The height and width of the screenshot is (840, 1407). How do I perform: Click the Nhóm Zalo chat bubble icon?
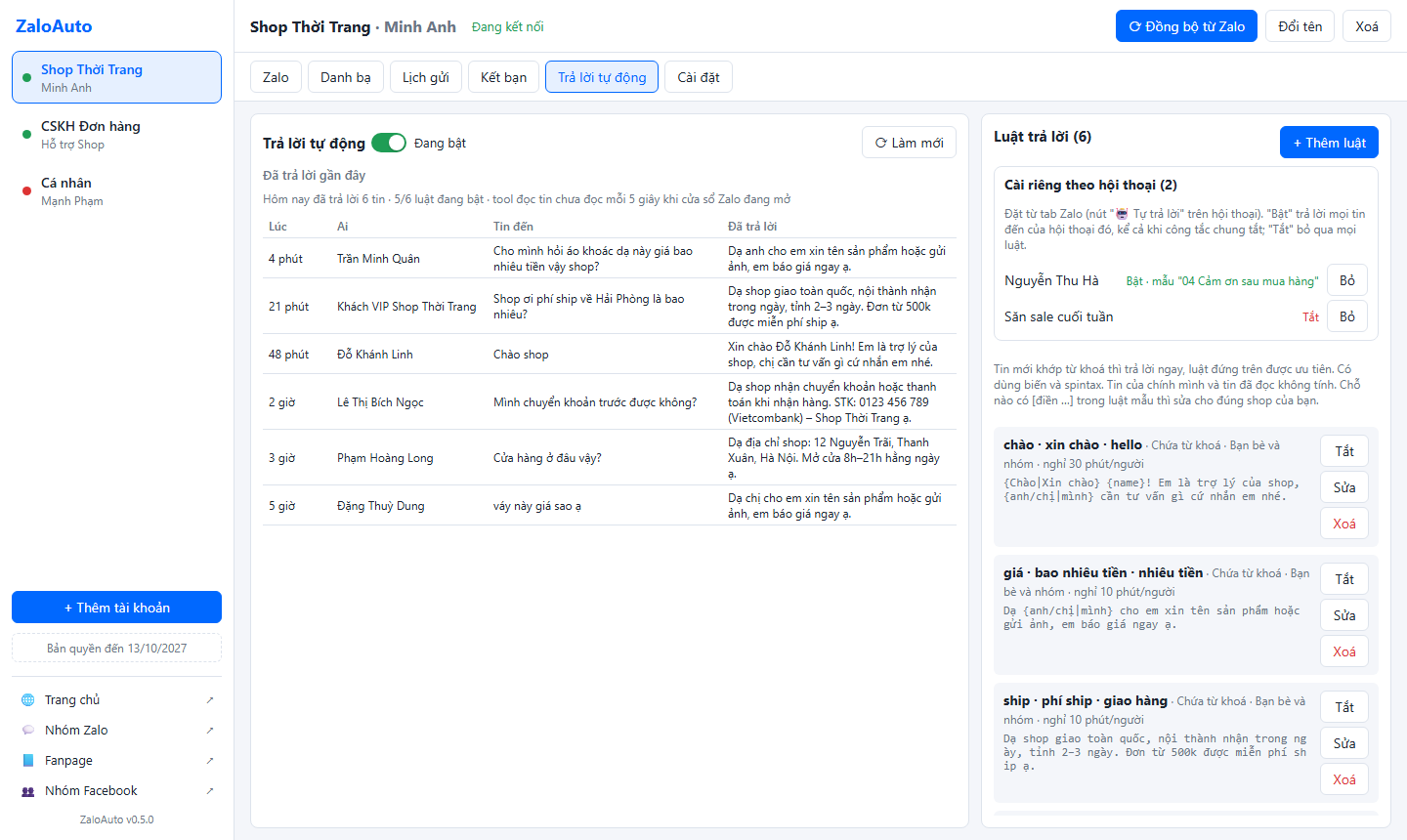tap(27, 731)
